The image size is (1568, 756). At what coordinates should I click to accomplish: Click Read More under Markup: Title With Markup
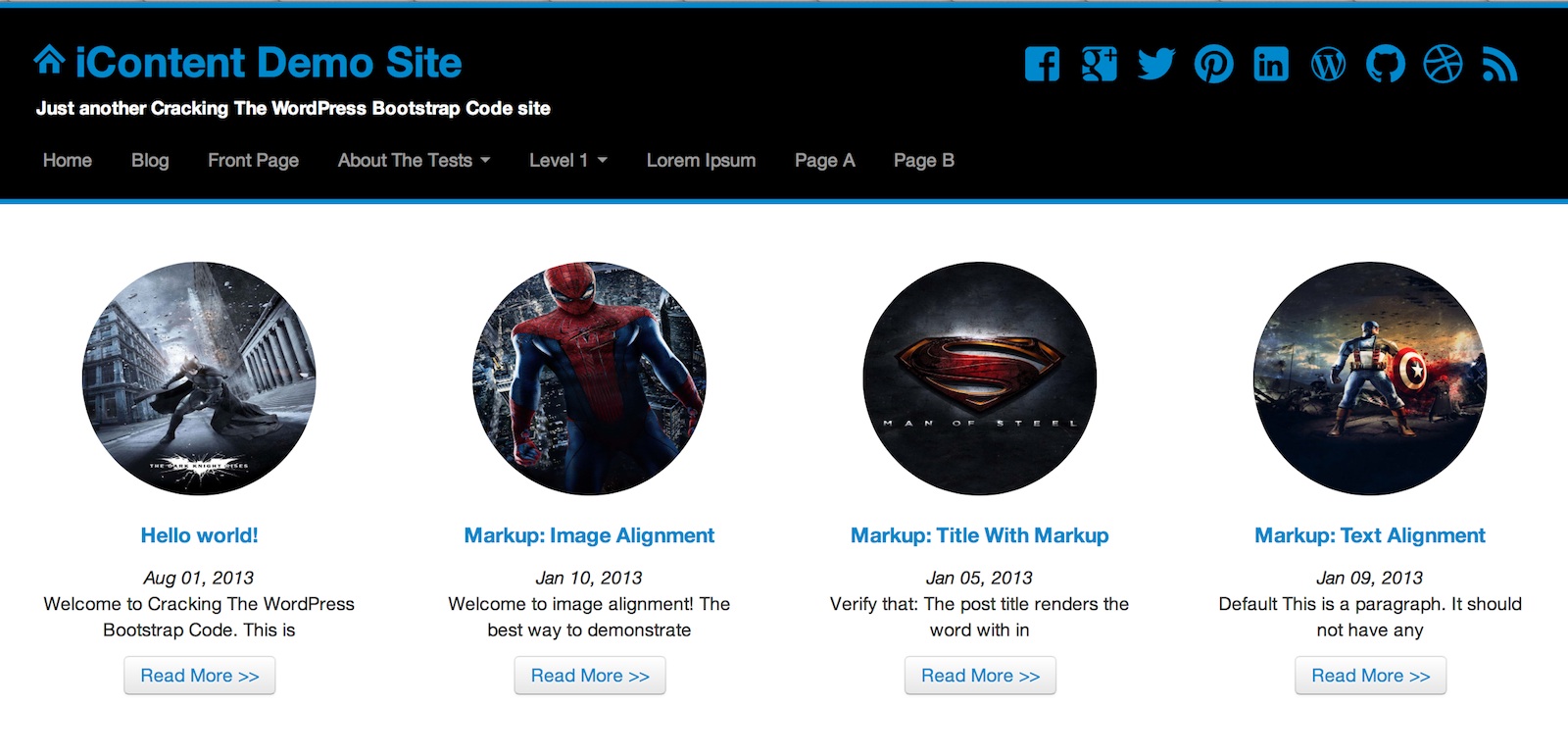(980, 676)
